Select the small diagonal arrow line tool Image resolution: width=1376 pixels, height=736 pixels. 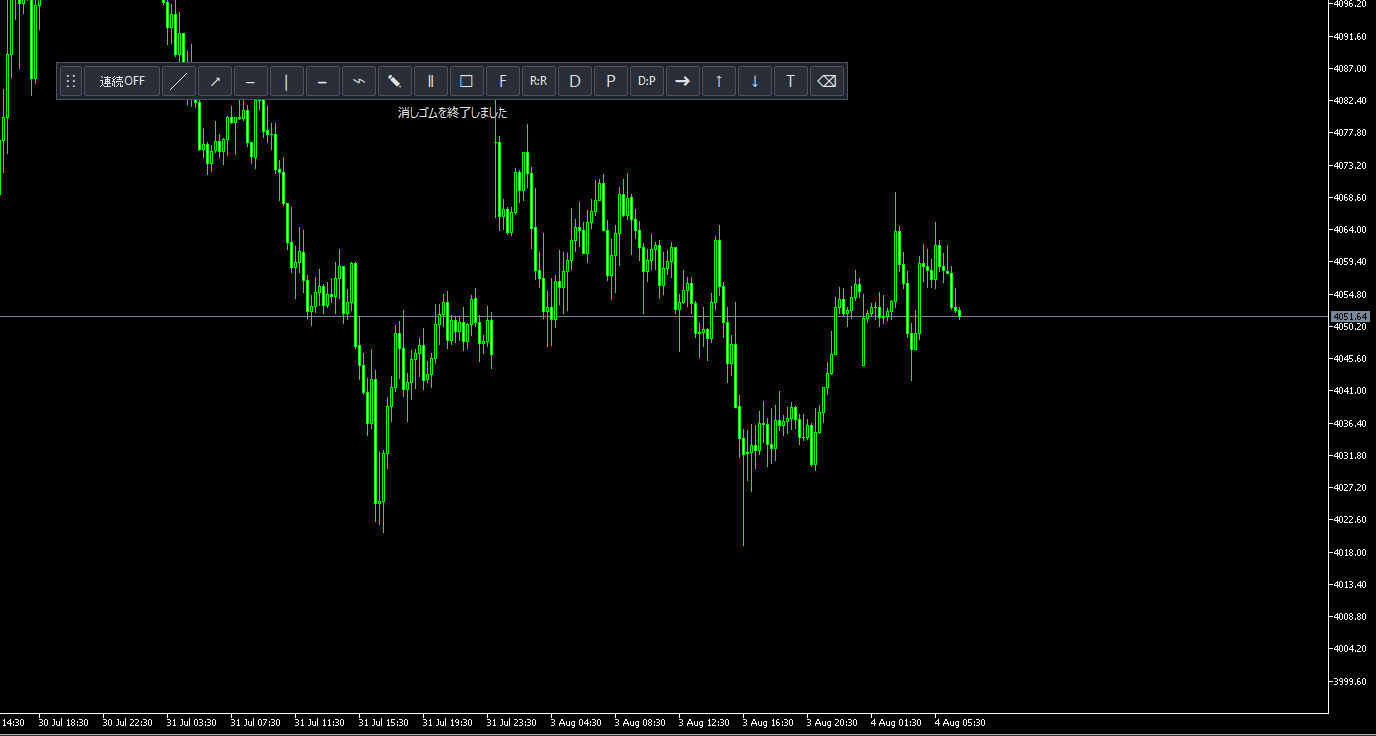(x=215, y=81)
